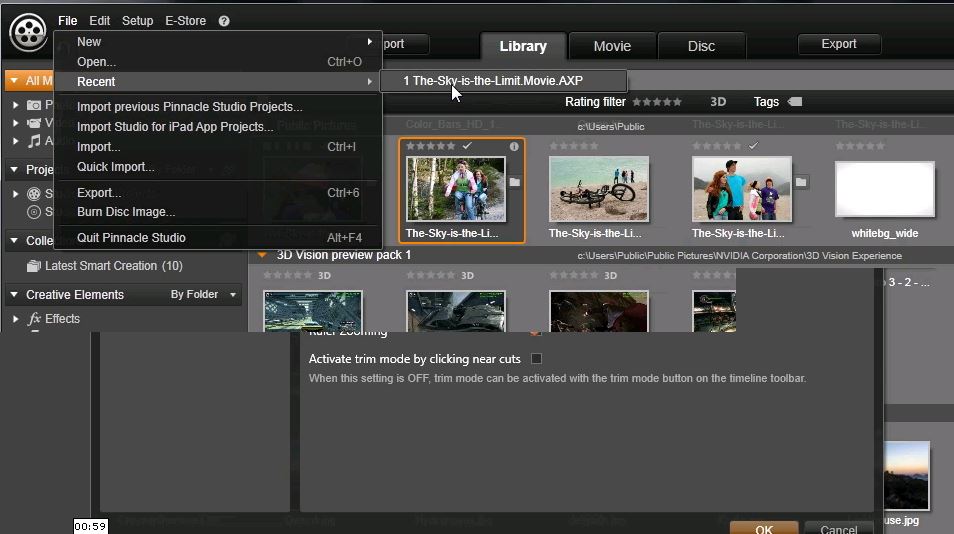Open the help question mark icon
The image size is (954, 534).
coord(224,21)
